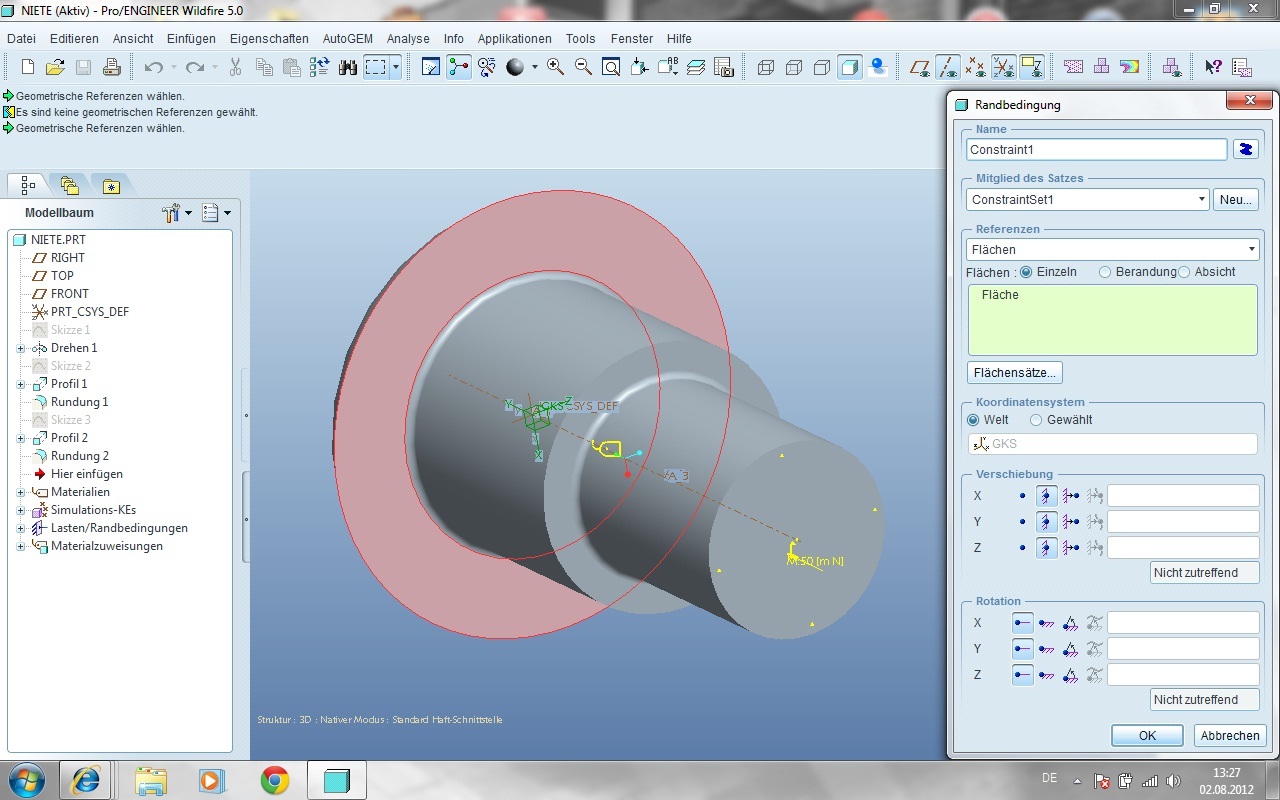Activate the dashed selection box tool
The height and width of the screenshot is (800, 1280).
coord(376,67)
